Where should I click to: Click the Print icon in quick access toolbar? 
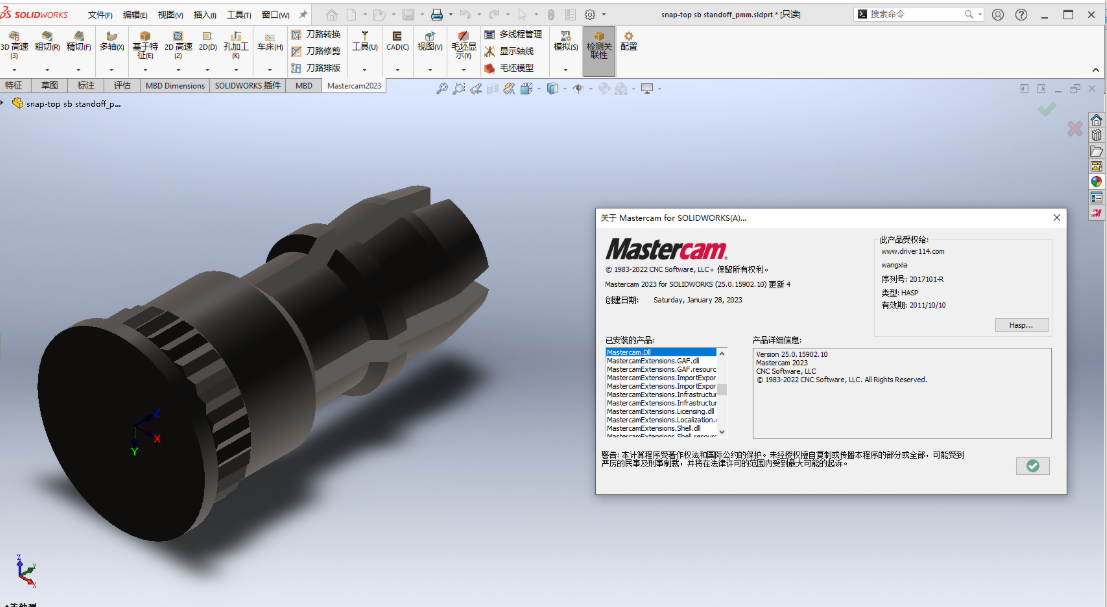[436, 14]
